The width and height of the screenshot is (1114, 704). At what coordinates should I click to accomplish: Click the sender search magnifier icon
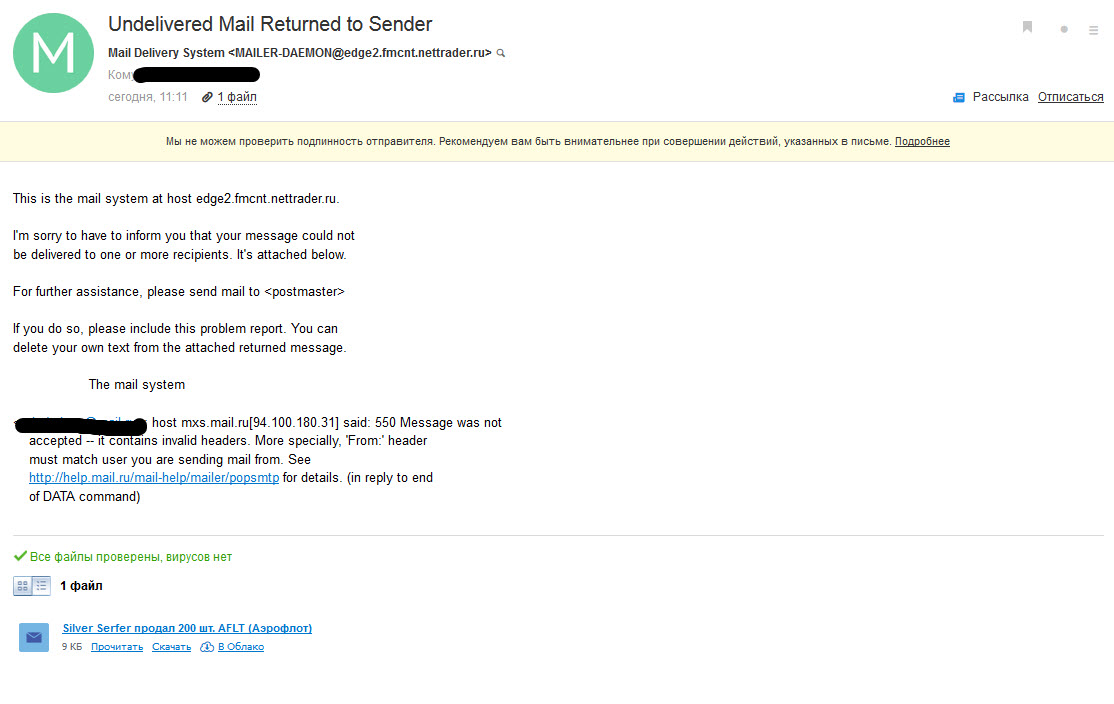501,53
